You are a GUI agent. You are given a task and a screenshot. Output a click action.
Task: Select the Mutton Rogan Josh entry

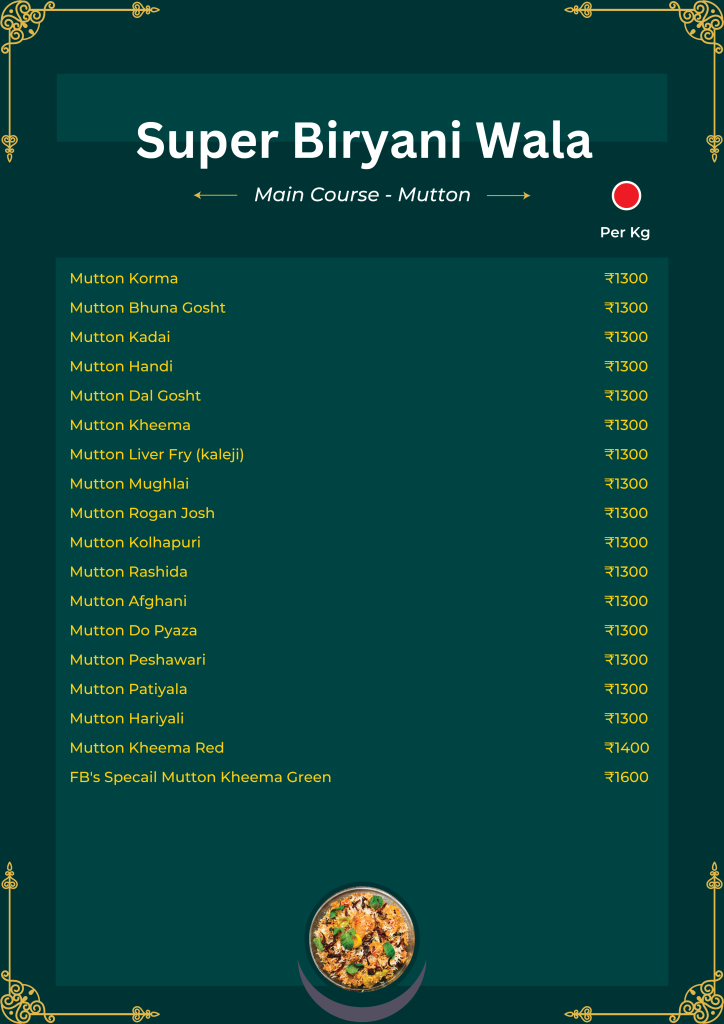click(142, 513)
